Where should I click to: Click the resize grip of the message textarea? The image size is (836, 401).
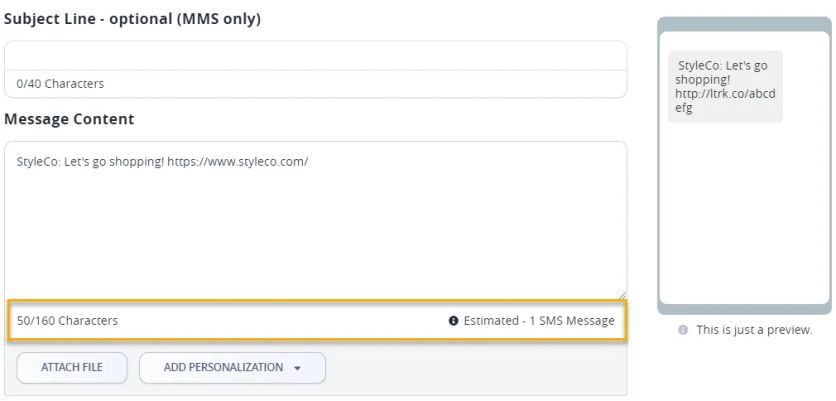click(x=621, y=294)
